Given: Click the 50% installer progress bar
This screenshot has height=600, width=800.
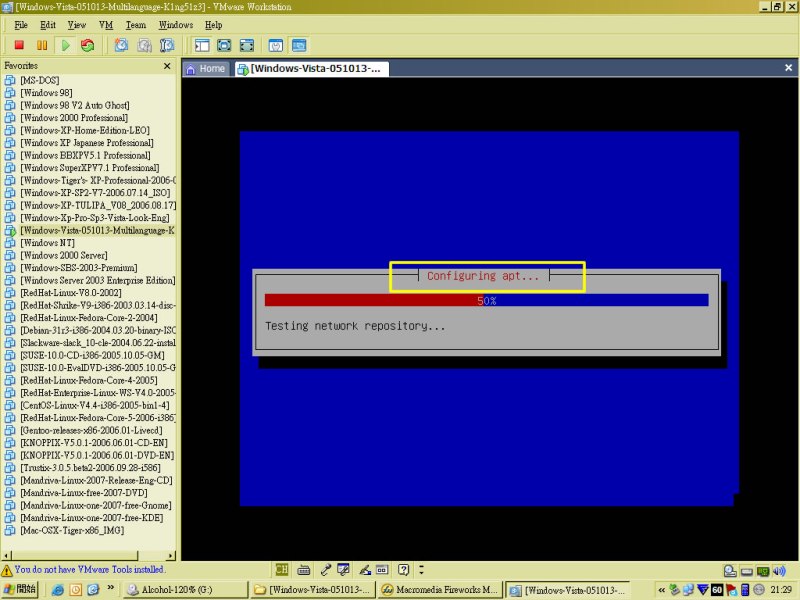Looking at the screenshot, I should [x=486, y=301].
